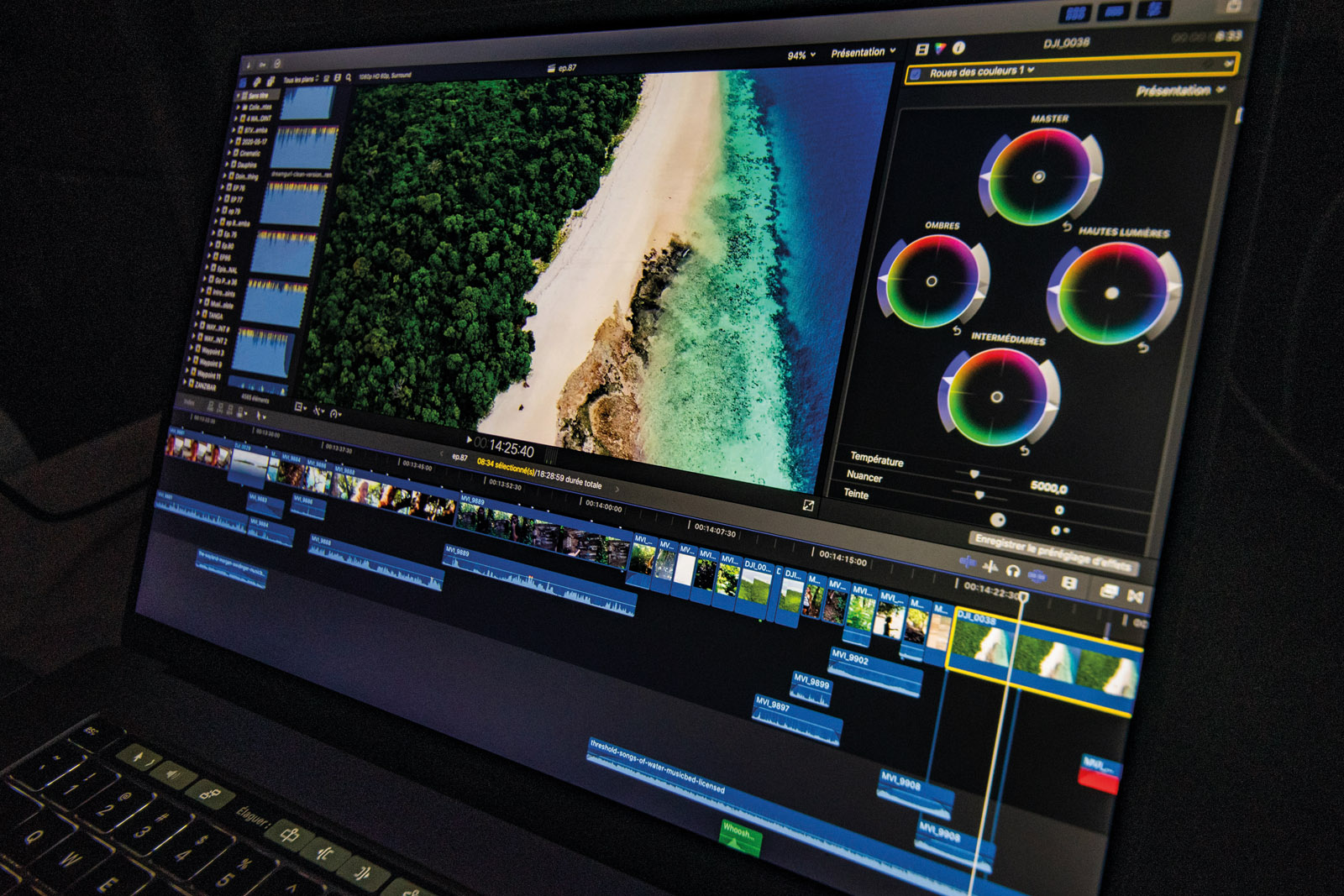Open the Tous les plans filter menu

(x=301, y=80)
